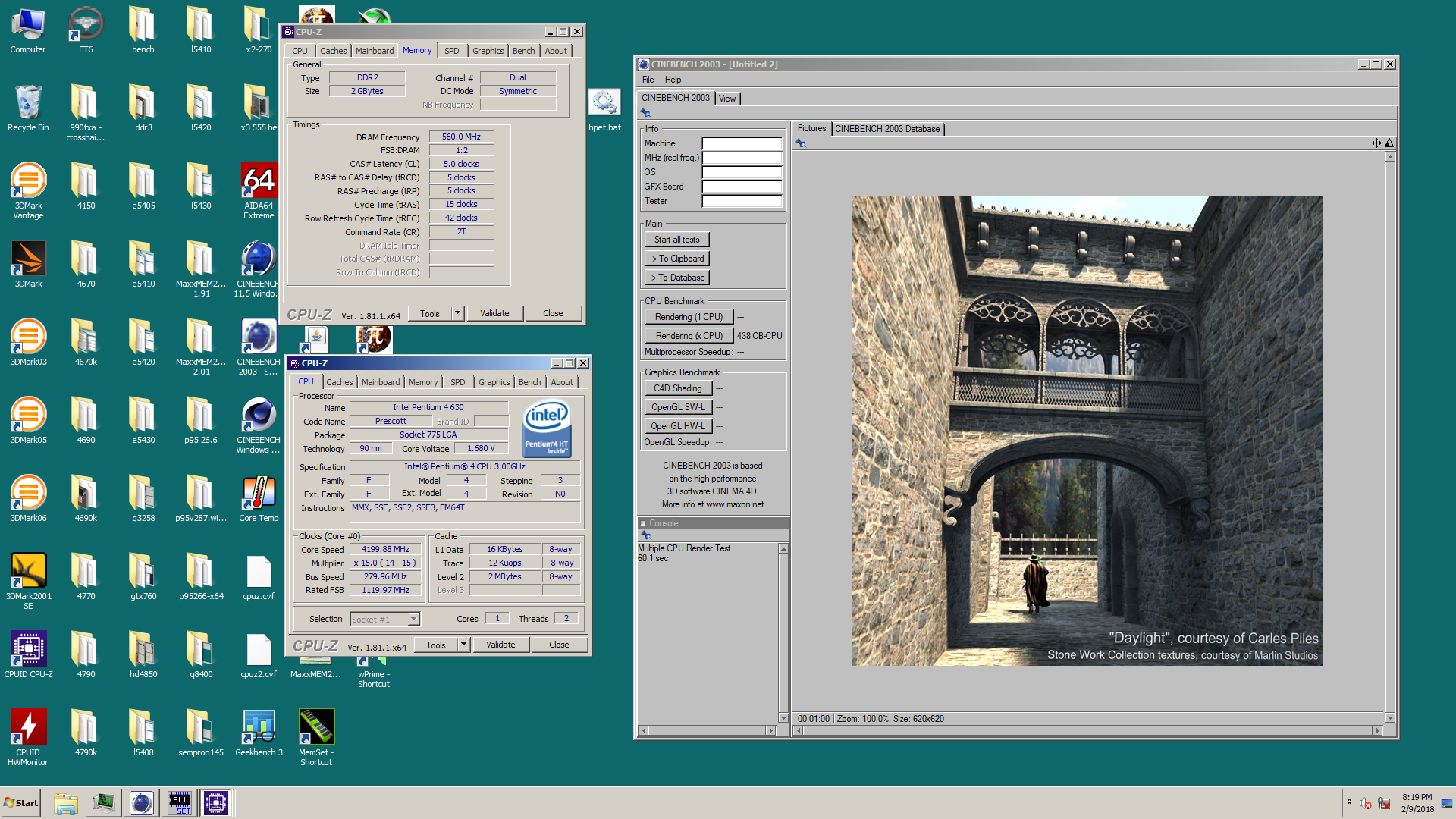Run Rendering (1 CPU) benchmark
The height and width of the screenshot is (819, 1456).
coord(689,317)
